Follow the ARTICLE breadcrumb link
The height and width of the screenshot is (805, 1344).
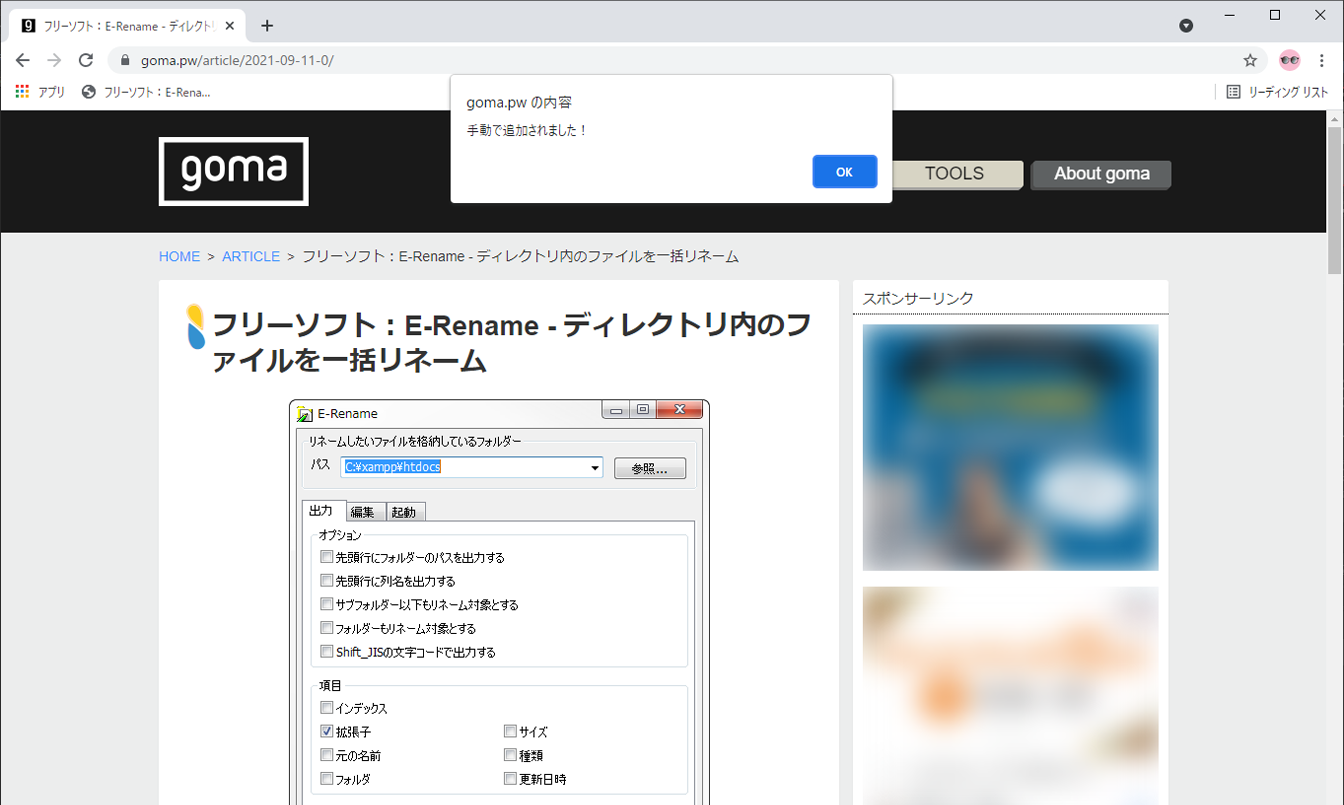click(x=251, y=257)
